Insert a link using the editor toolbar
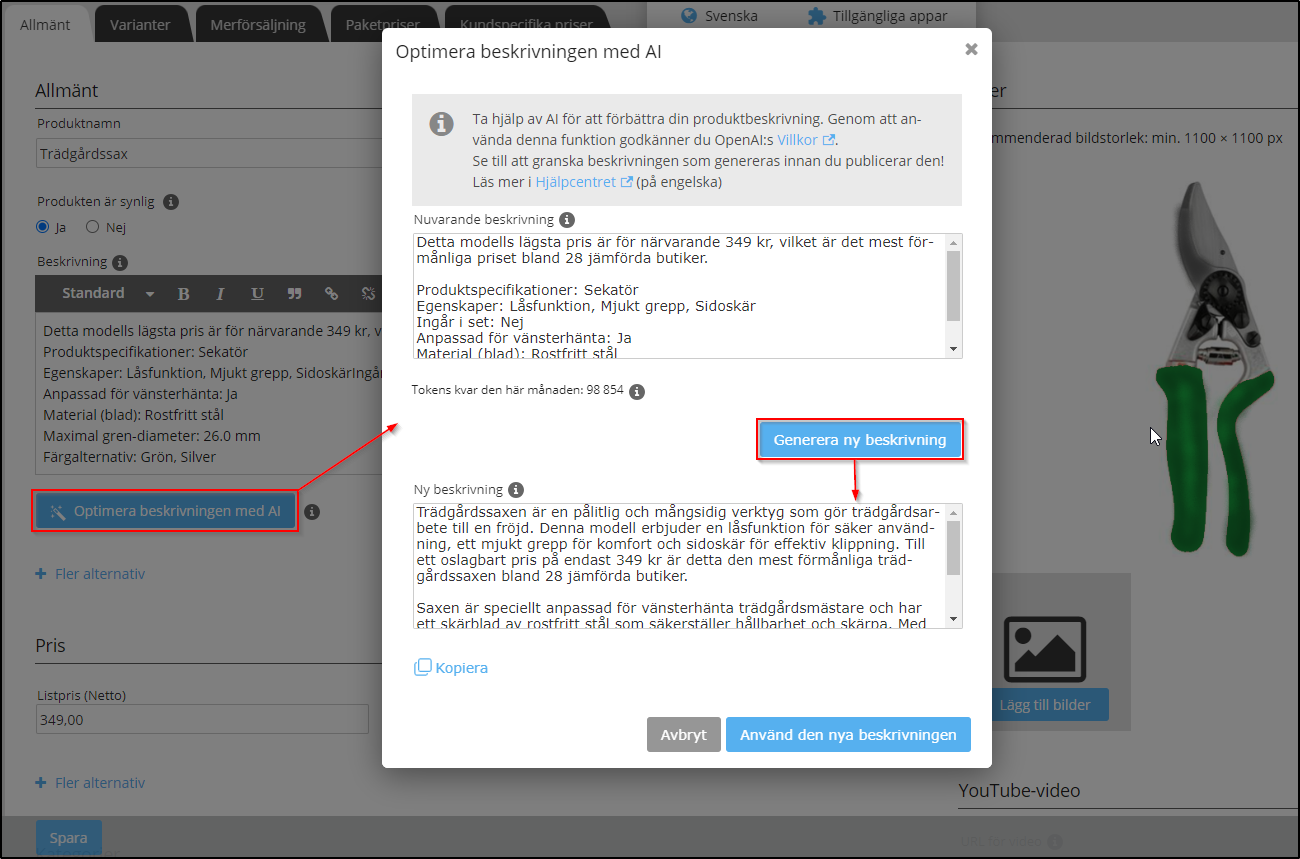This screenshot has height=859, width=1300. pyautogui.click(x=331, y=293)
